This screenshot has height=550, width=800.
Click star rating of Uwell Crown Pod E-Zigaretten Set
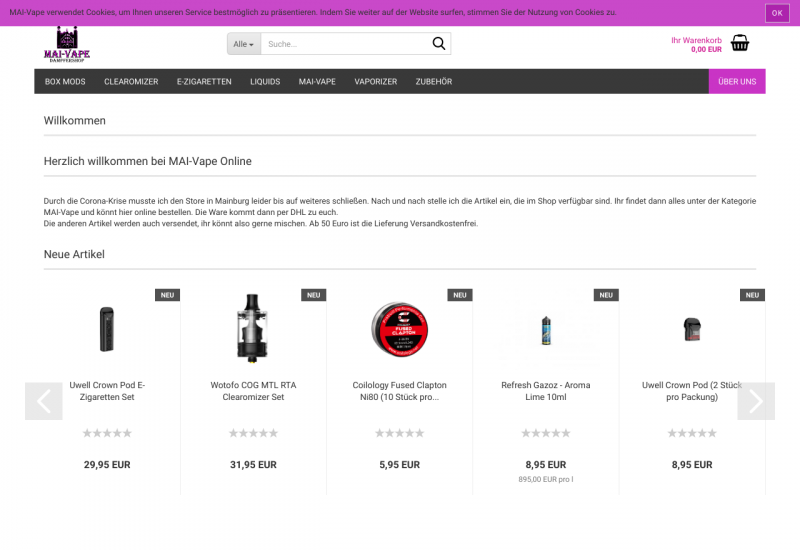pos(107,433)
